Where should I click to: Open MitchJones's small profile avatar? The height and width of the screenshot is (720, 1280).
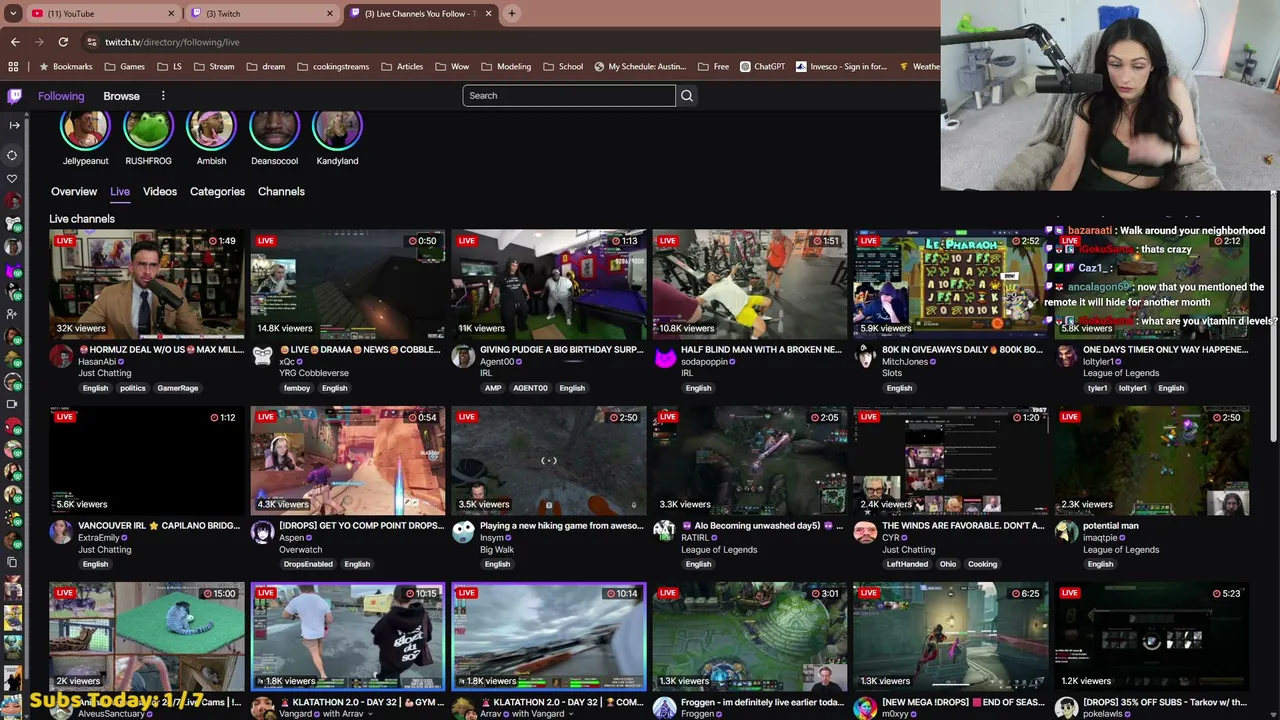tap(865, 358)
